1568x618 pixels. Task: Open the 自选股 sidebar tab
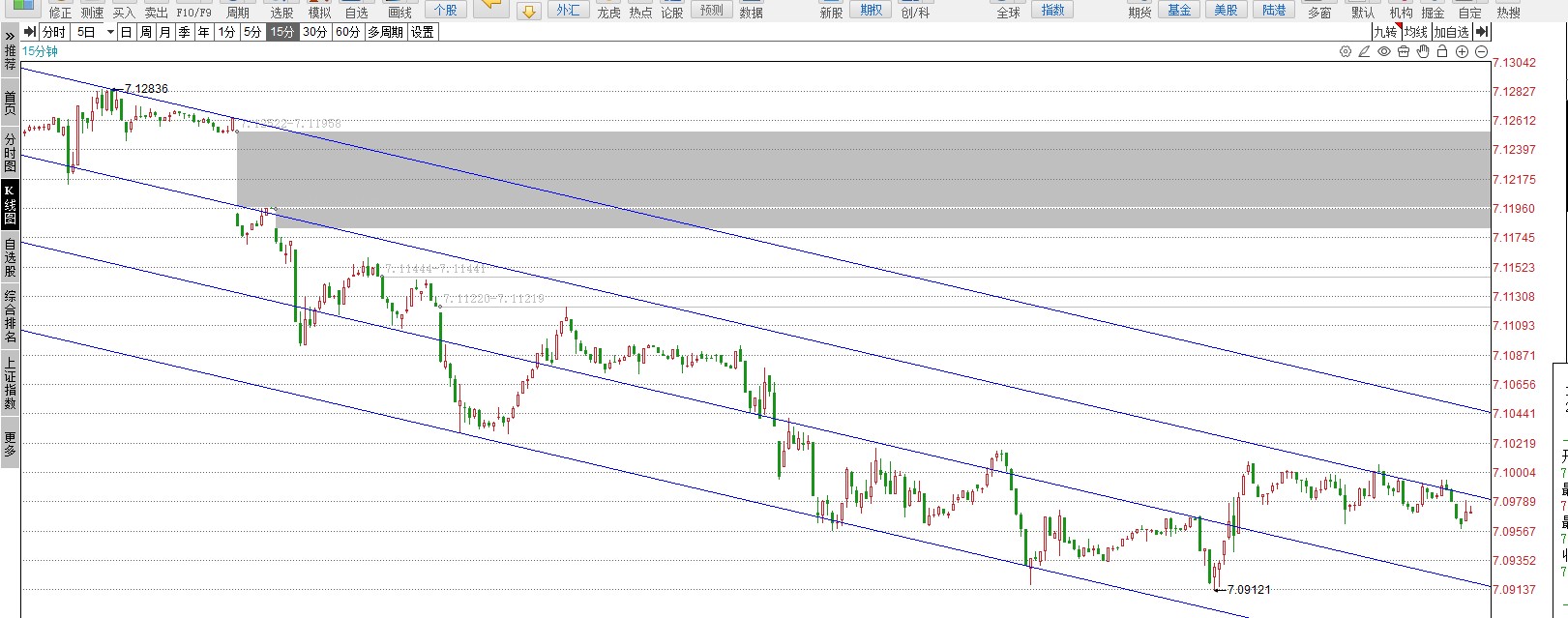pos(10,257)
